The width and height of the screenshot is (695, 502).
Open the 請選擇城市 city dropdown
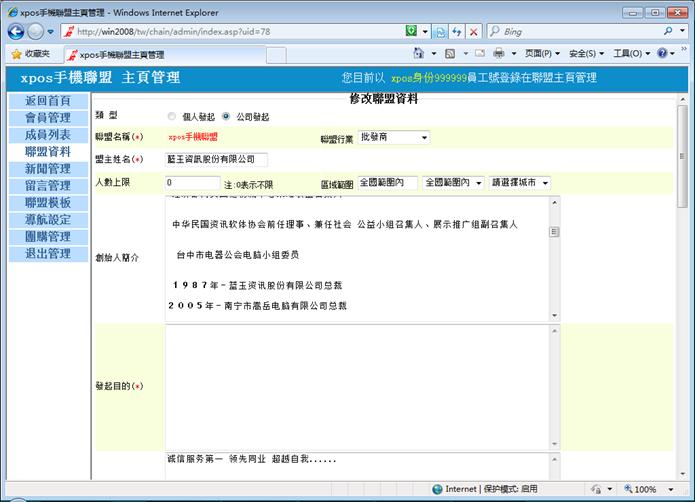[519, 183]
